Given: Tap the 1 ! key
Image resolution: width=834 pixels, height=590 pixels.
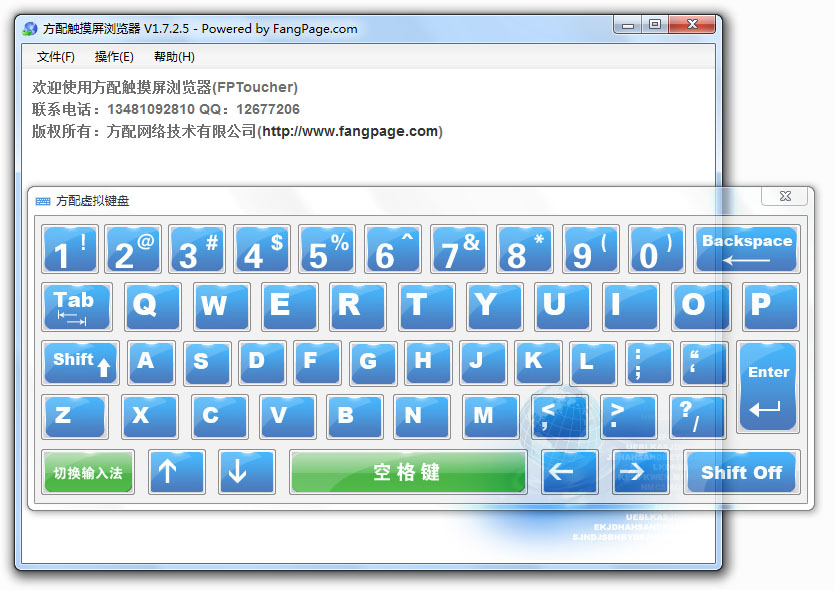Looking at the screenshot, I should (x=70, y=249).
